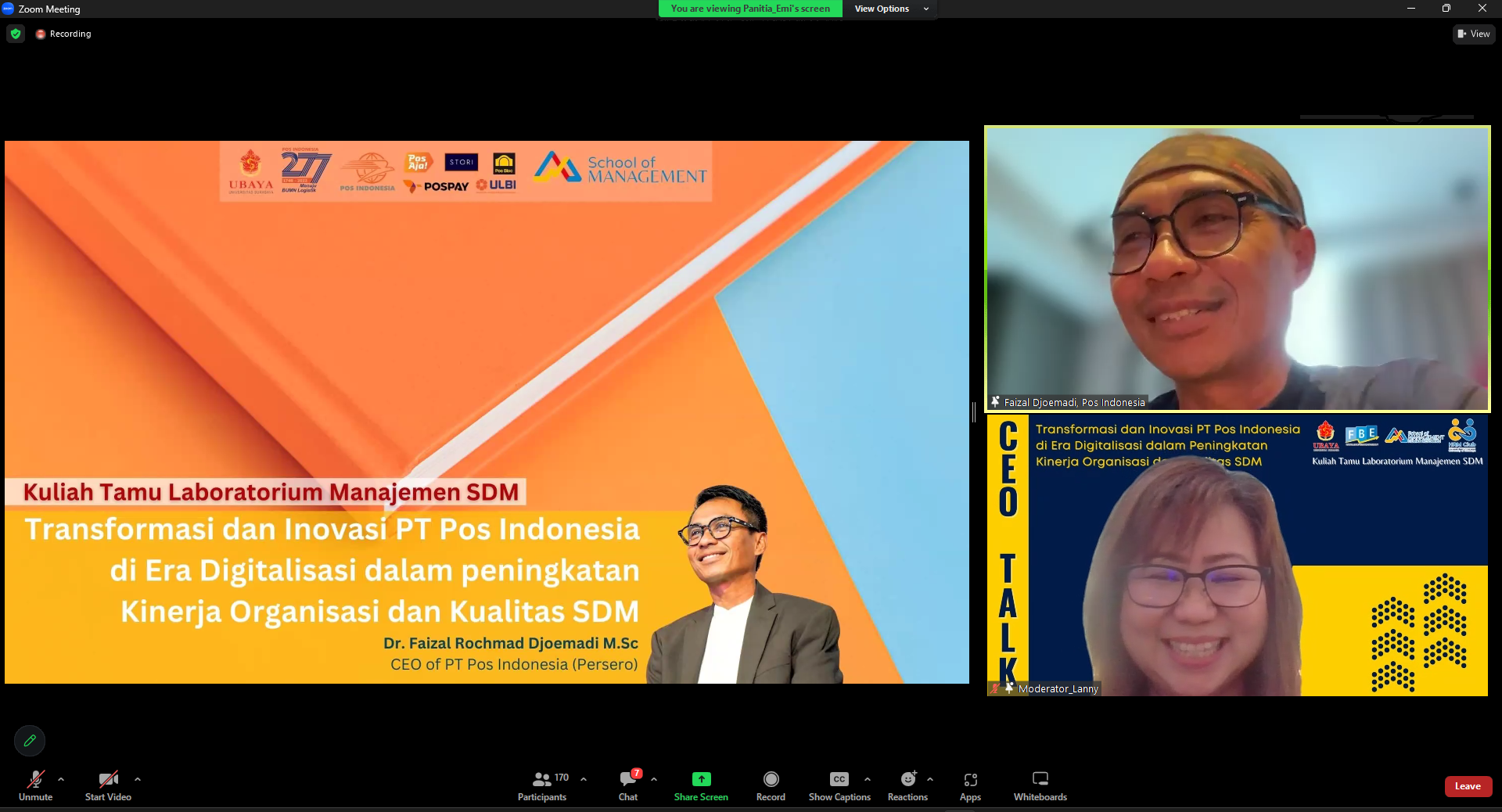Toggle the mute indicator on Faizal Djoemadi's tile
Image resolution: width=1502 pixels, height=812 pixels.
click(994, 403)
